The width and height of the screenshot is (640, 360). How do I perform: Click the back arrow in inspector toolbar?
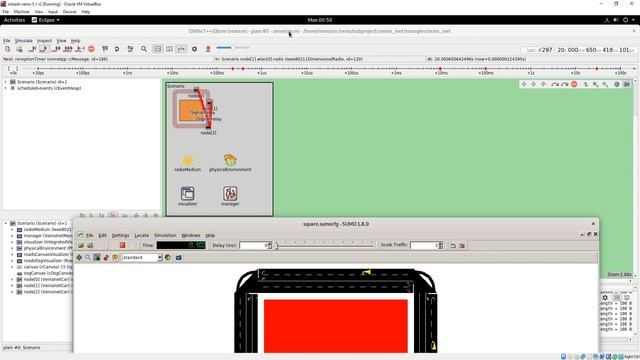coord(524,84)
